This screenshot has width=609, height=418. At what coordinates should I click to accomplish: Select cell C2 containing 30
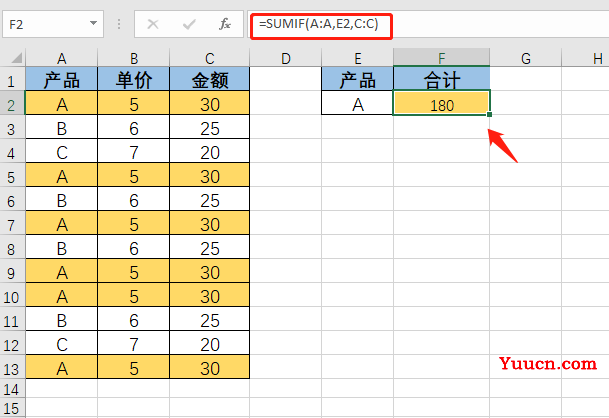pos(210,104)
